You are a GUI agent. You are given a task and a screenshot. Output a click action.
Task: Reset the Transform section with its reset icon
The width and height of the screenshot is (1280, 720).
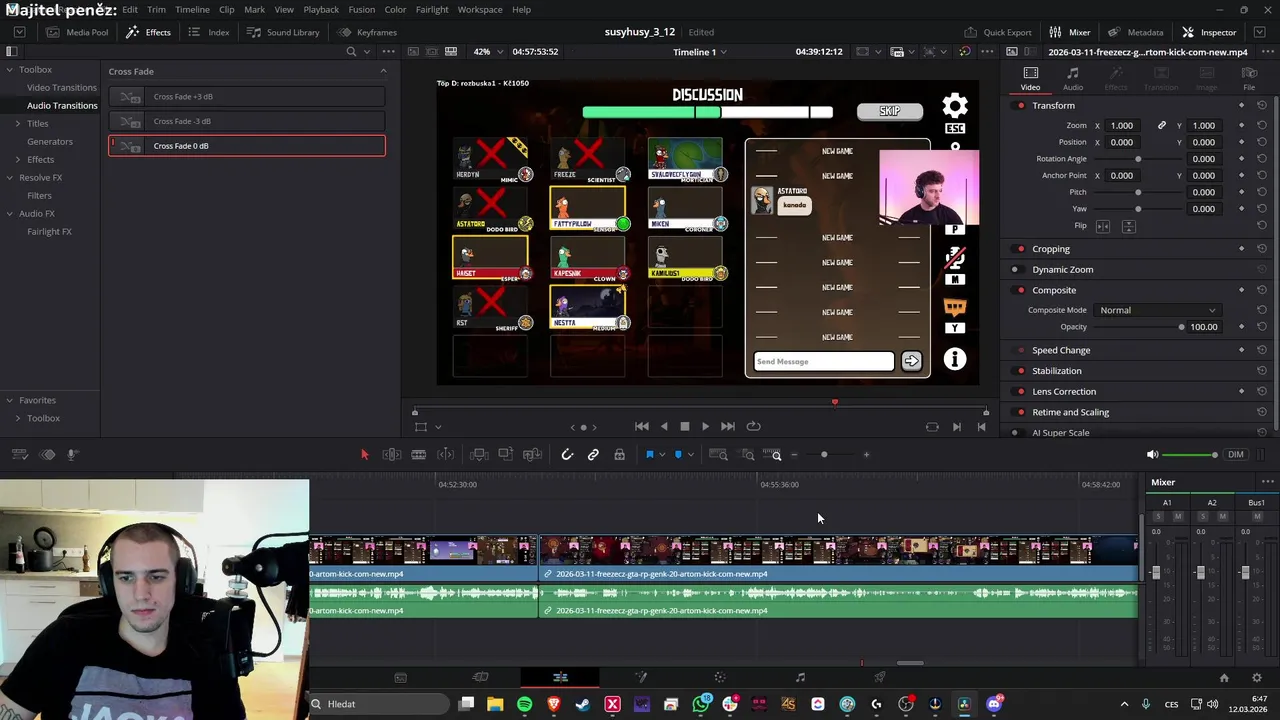(x=1262, y=106)
